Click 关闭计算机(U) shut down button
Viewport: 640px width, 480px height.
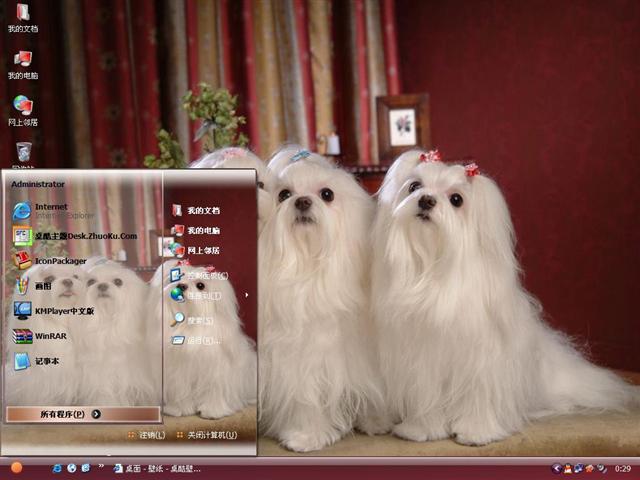click(x=207, y=435)
